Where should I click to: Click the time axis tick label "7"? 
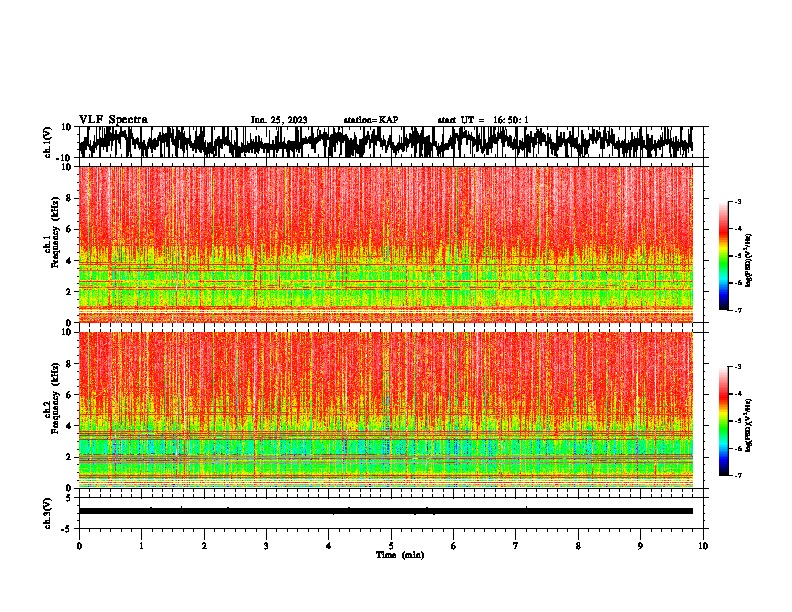[x=516, y=546]
